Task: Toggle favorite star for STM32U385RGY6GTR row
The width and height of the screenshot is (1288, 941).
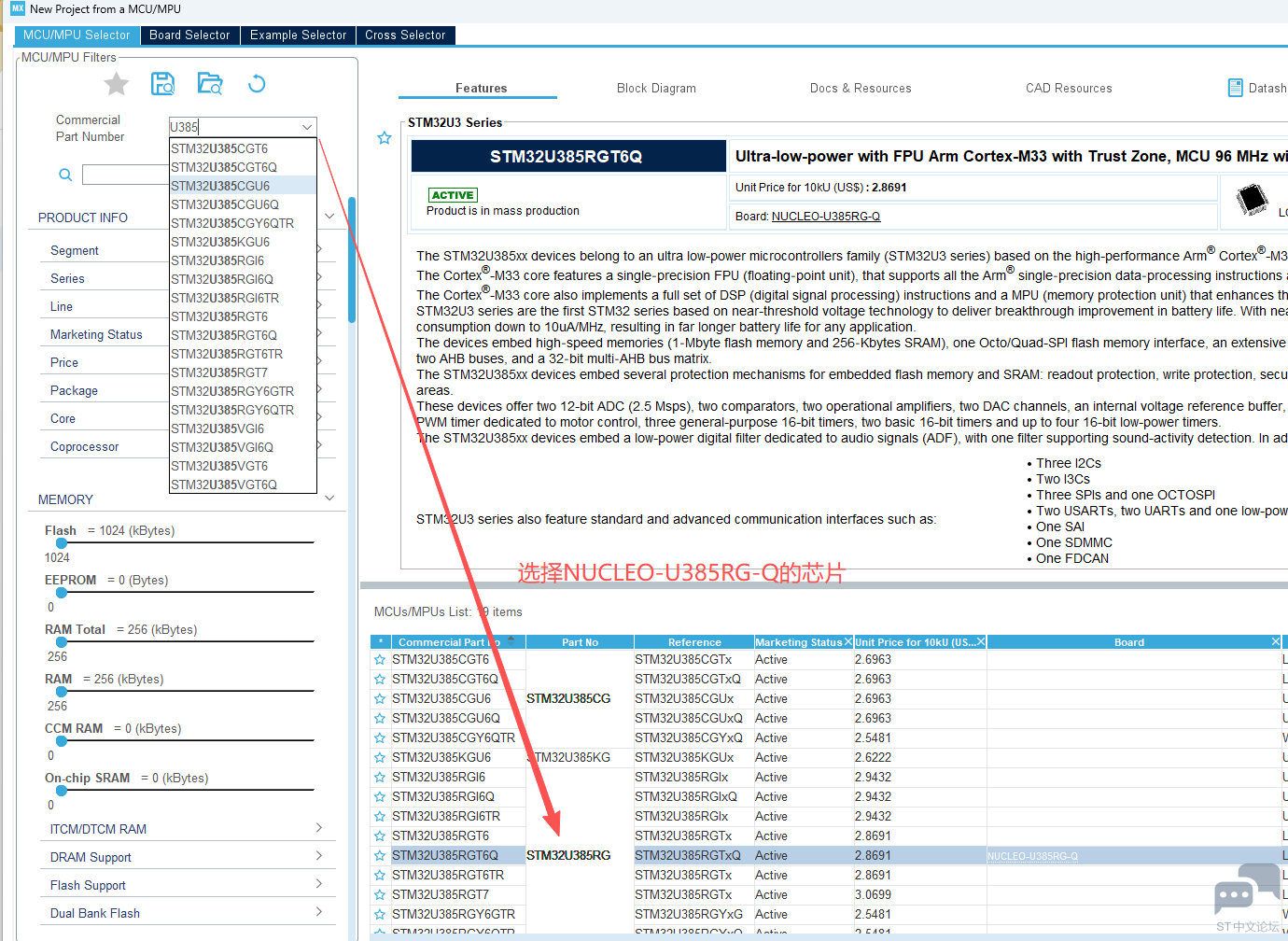Action: [380, 915]
